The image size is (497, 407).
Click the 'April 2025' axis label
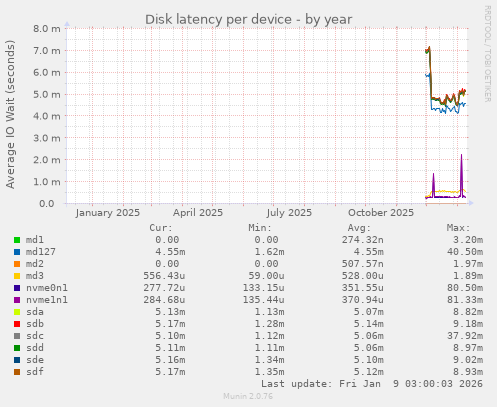tap(198, 213)
